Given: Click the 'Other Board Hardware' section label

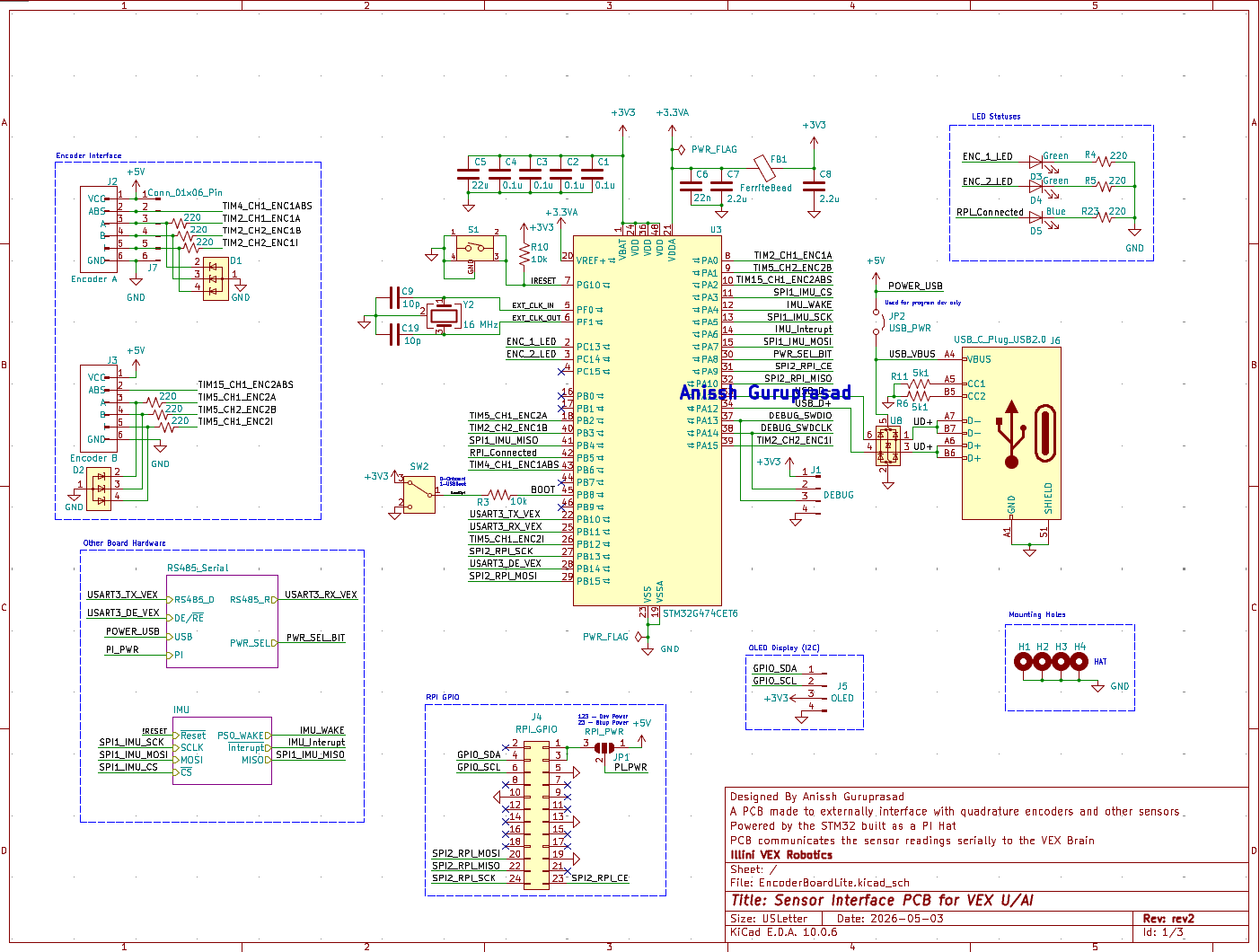Looking at the screenshot, I should point(125,543).
